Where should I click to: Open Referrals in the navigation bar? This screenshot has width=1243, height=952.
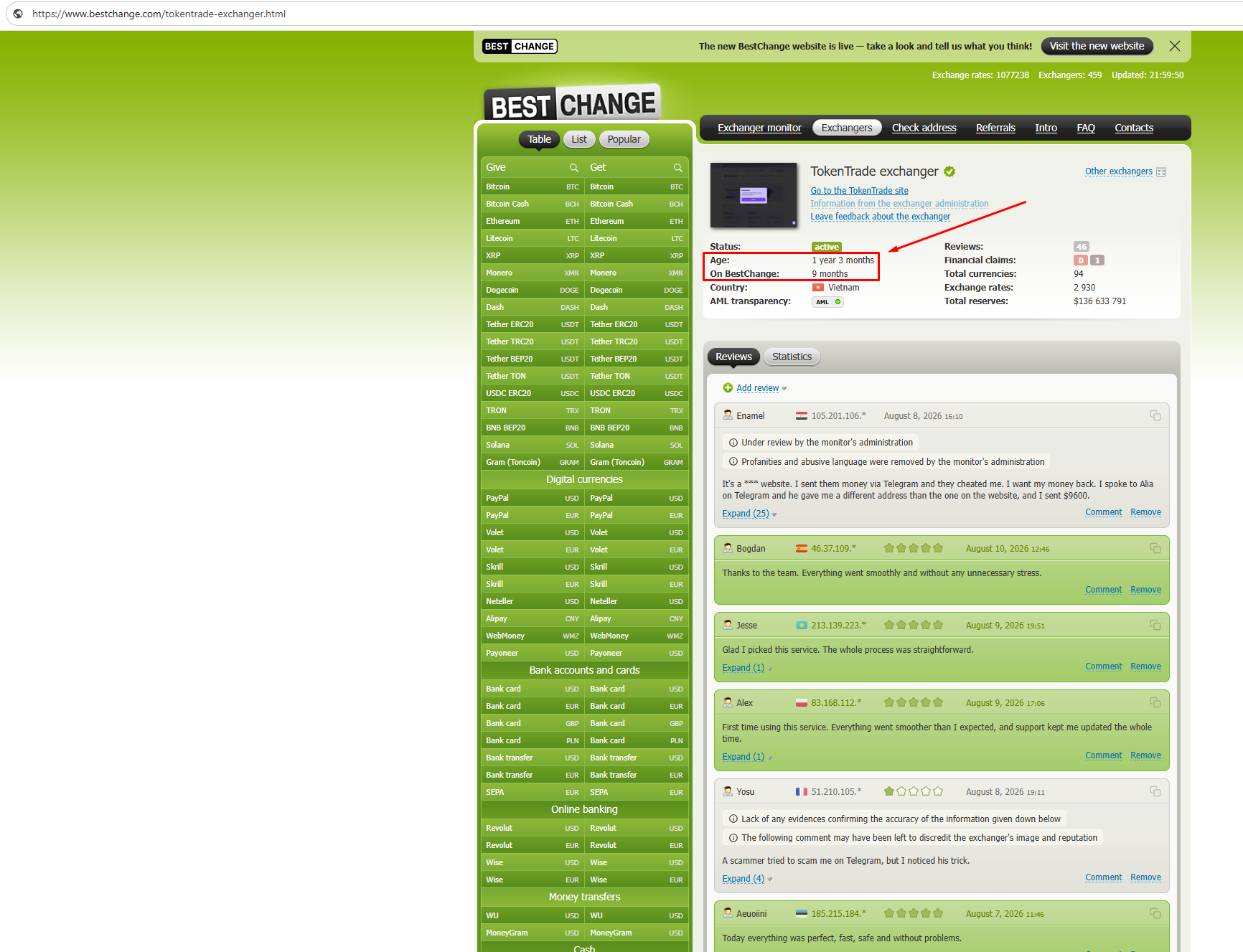[995, 128]
